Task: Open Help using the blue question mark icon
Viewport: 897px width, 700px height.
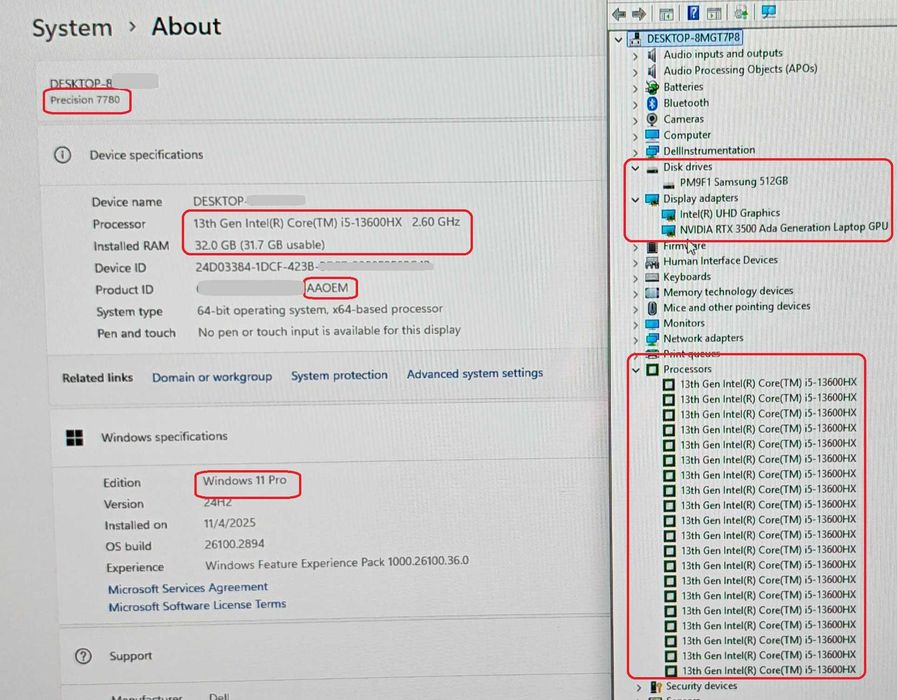Action: 693,13
